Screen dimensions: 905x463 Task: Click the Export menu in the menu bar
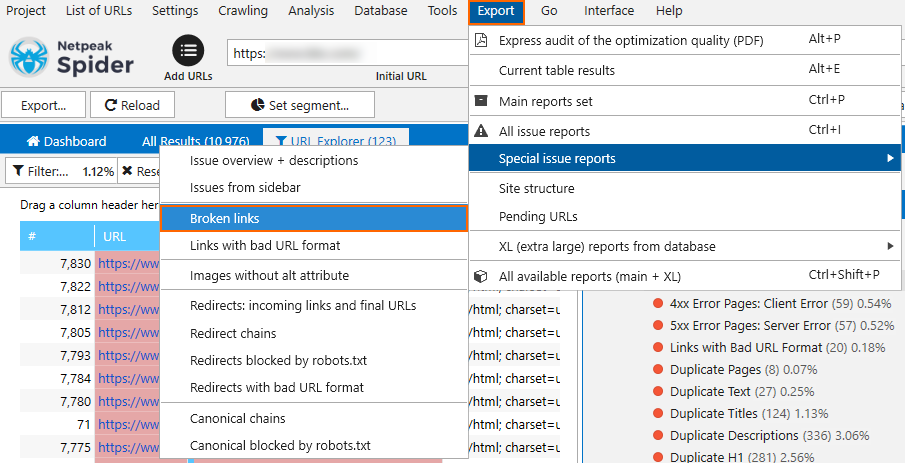(496, 12)
